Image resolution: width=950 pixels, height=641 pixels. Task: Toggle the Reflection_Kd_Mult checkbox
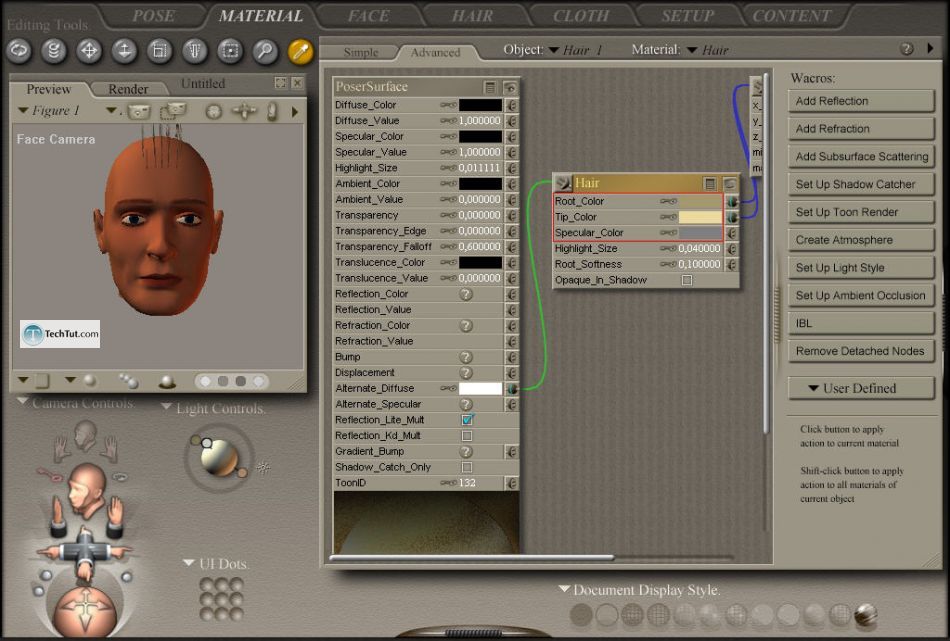pyautogui.click(x=467, y=436)
